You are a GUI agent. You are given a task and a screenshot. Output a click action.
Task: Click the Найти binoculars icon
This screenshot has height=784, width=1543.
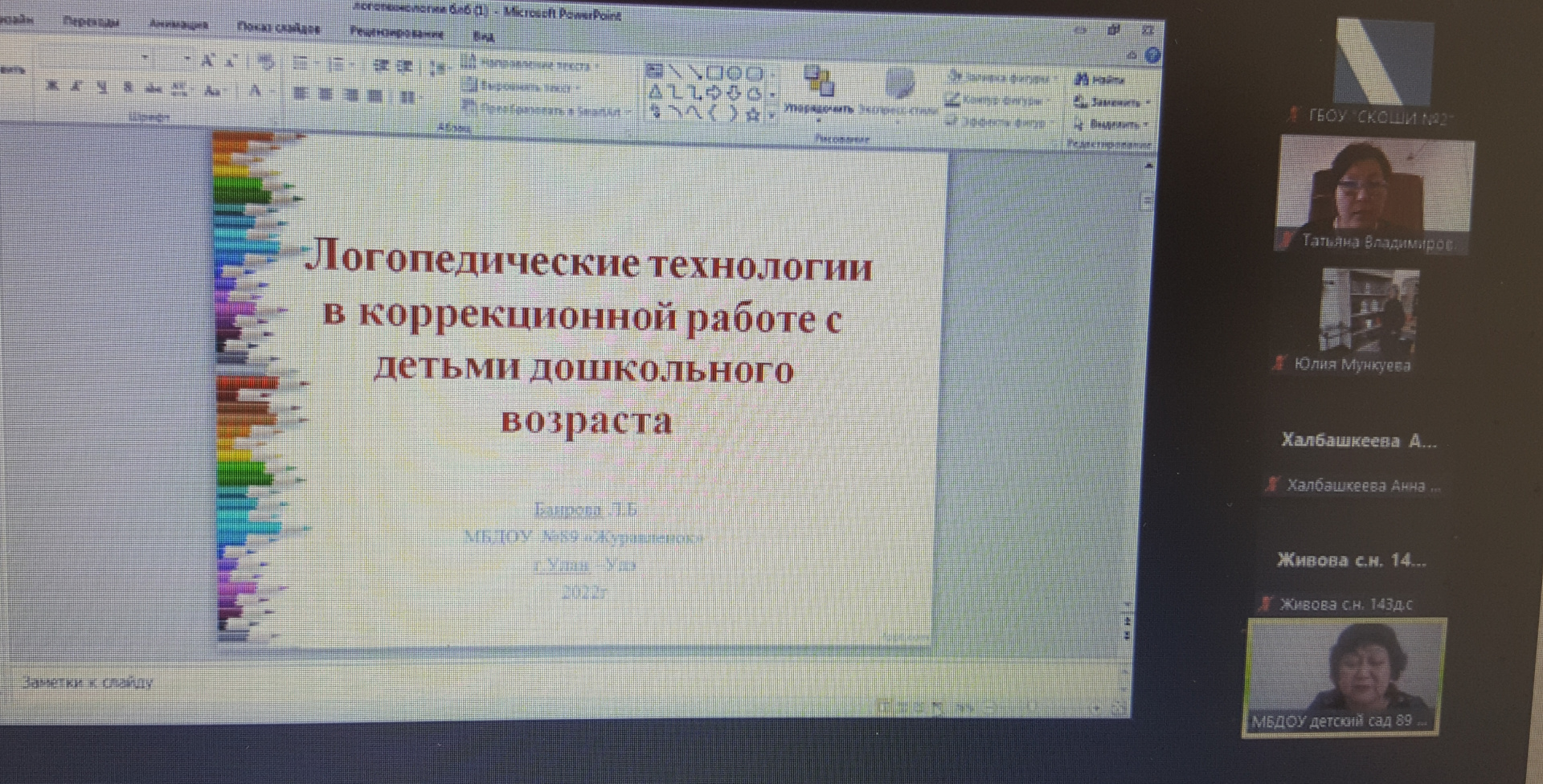pos(1083,79)
